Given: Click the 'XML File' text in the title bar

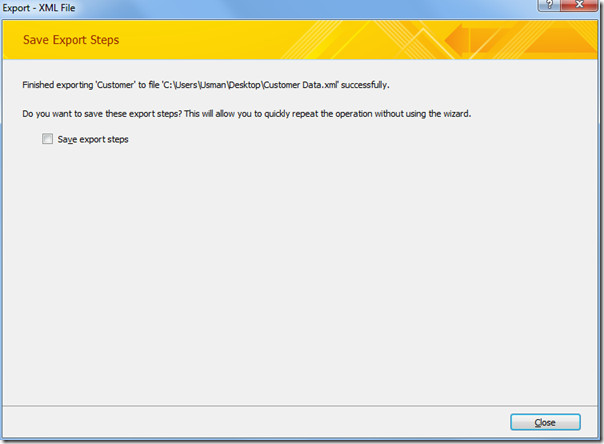Looking at the screenshot, I should point(57,8).
